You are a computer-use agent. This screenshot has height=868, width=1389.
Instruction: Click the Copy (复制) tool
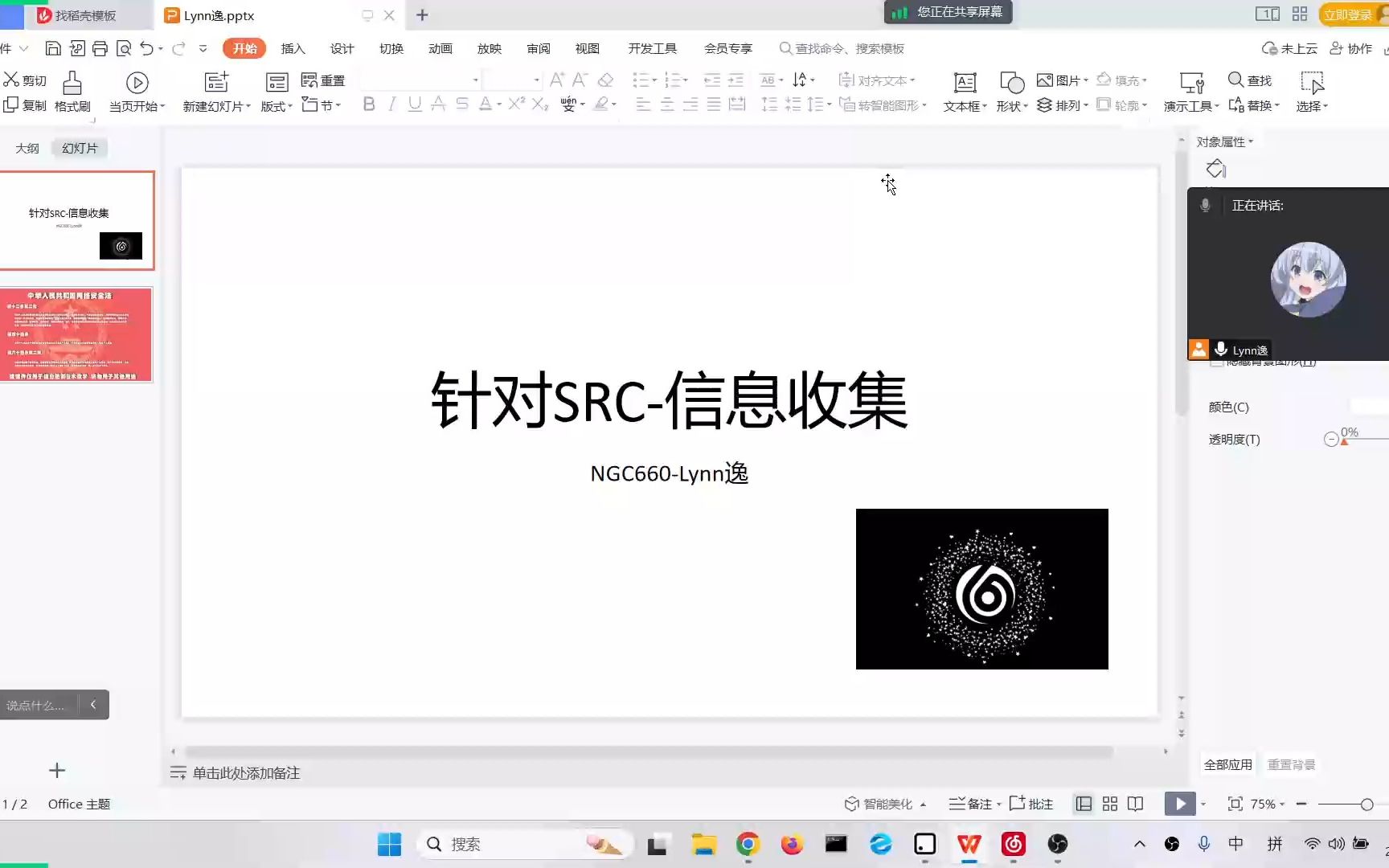click(x=25, y=105)
